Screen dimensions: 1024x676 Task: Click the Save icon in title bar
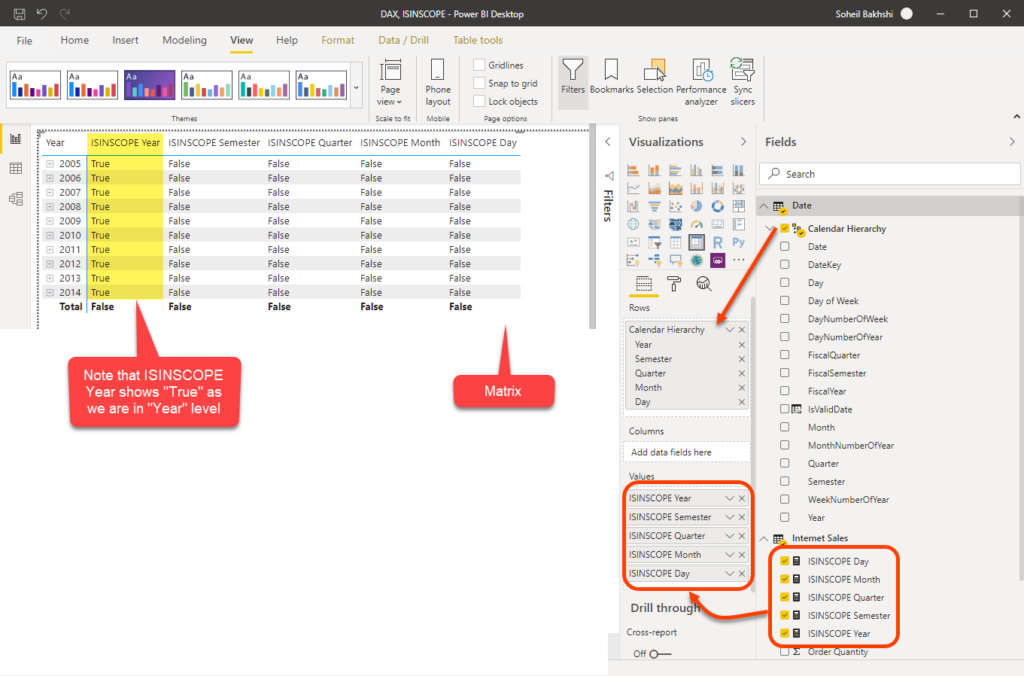[x=20, y=14]
